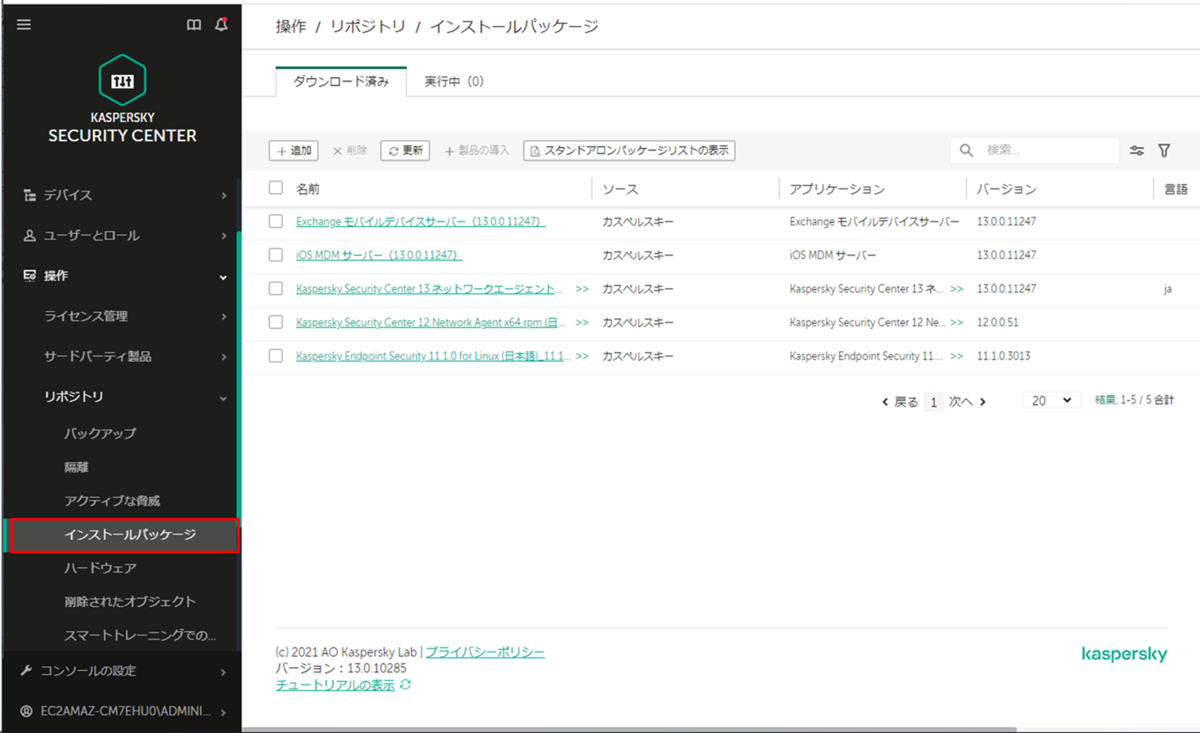Image resolution: width=1200 pixels, height=733 pixels.
Task: Click >> after Kaspersky Endpoint Security application
Action: 956,356
